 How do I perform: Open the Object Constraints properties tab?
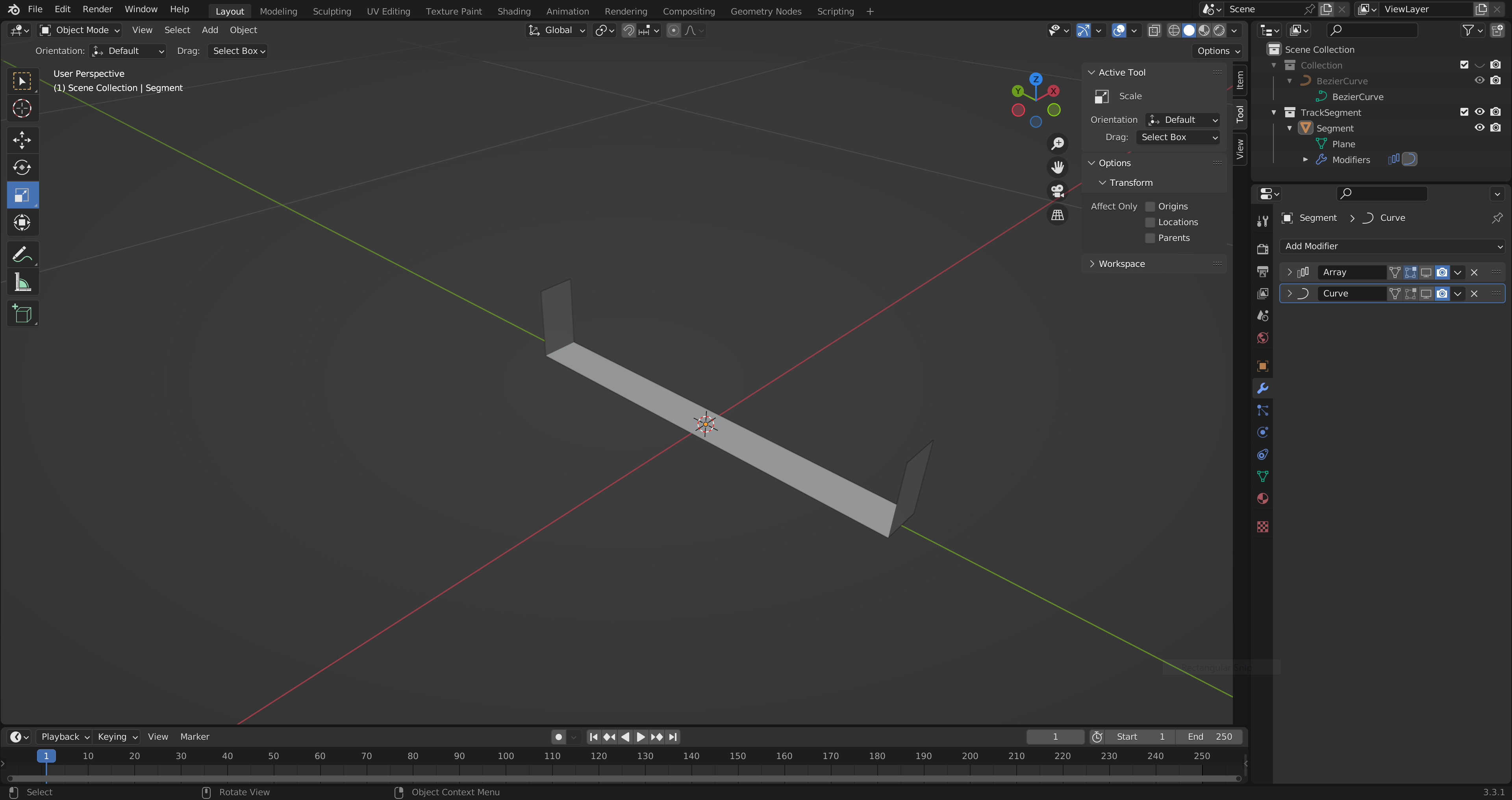(1262, 454)
